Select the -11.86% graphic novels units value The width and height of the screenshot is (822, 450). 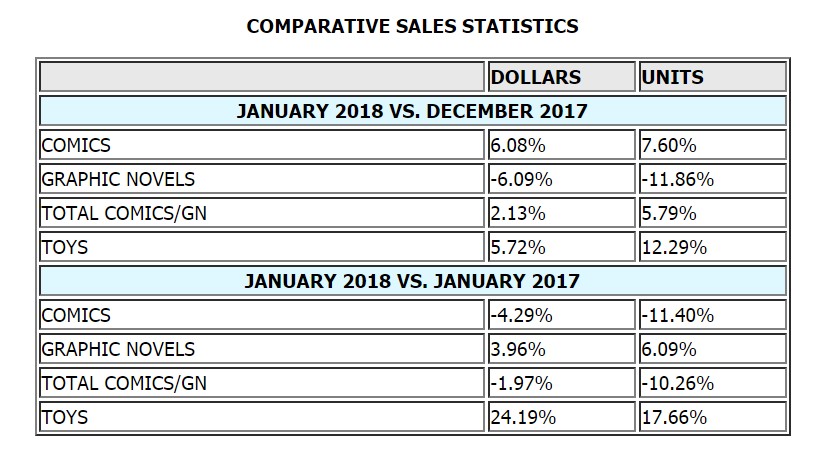click(678, 179)
